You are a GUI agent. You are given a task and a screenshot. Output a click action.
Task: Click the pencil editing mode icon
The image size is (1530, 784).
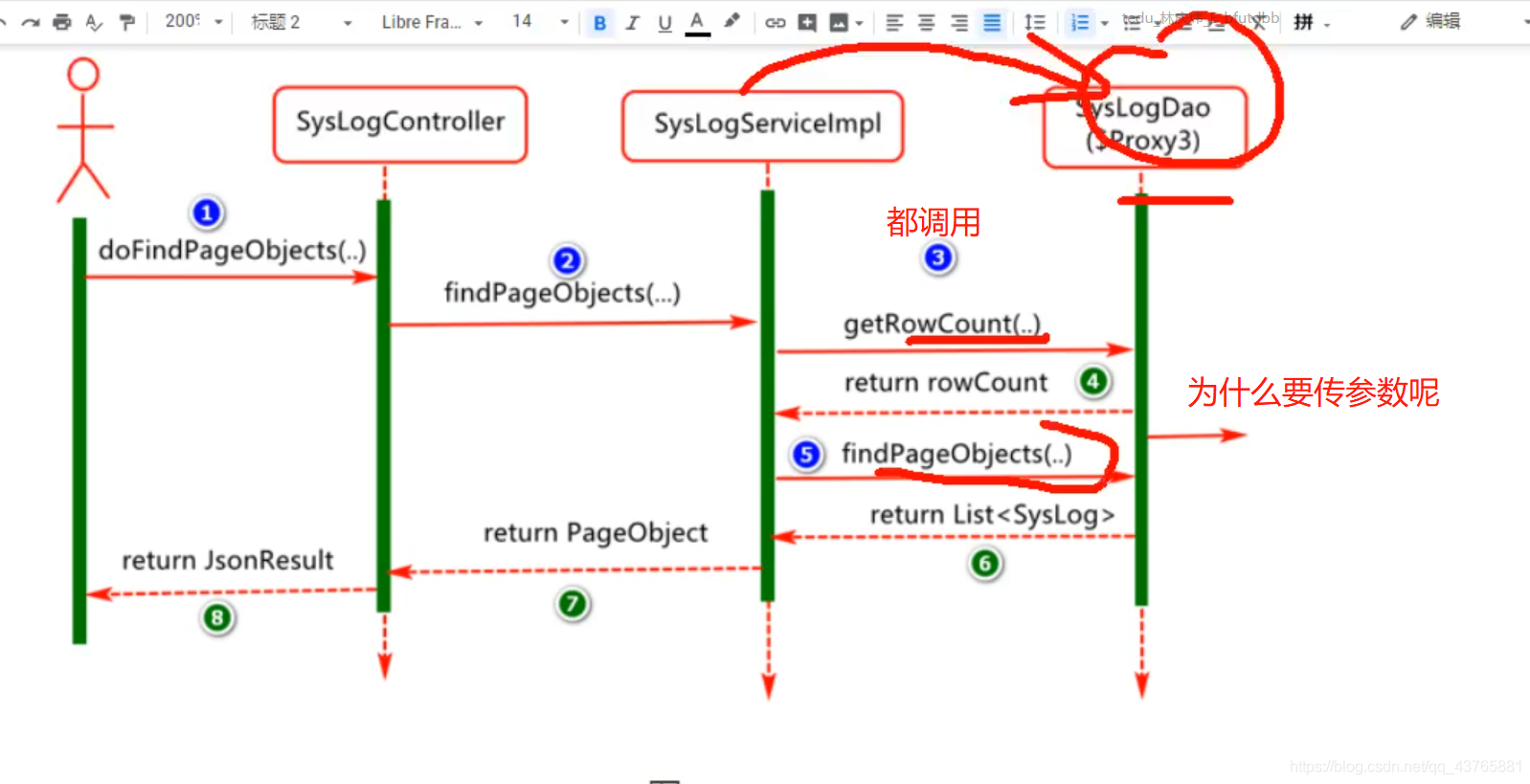1407,22
